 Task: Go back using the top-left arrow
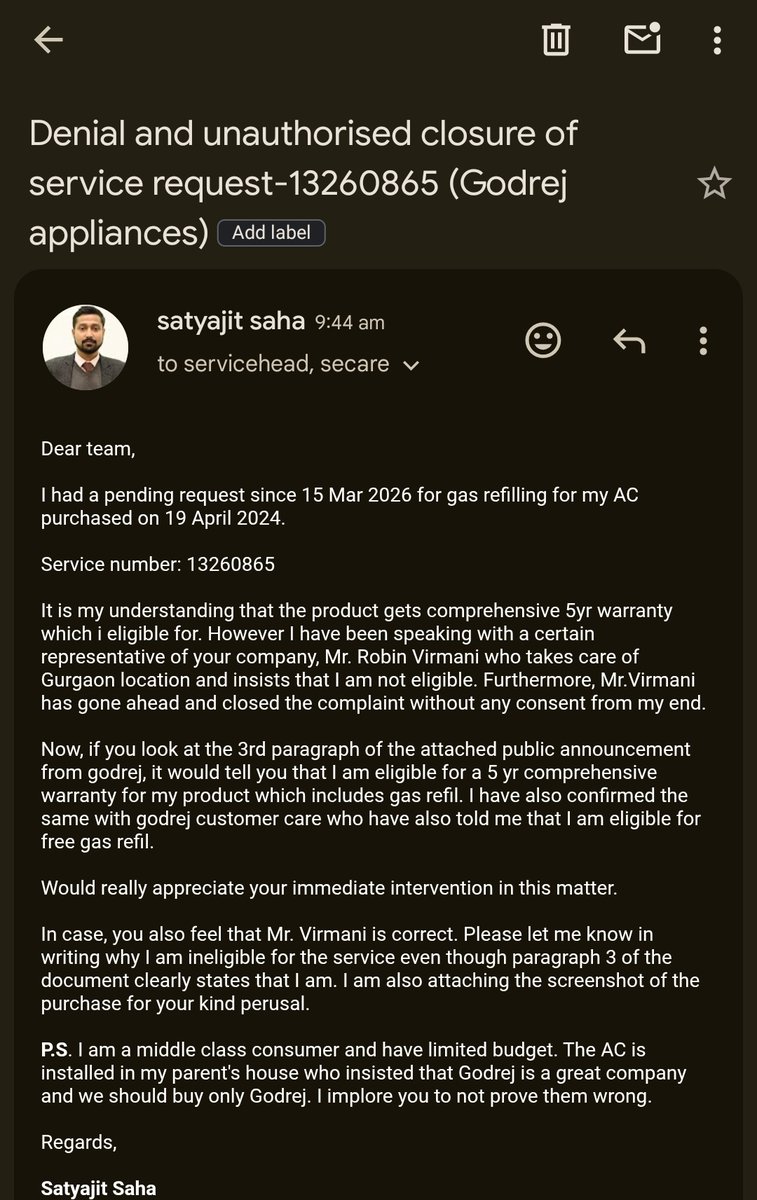(x=48, y=39)
